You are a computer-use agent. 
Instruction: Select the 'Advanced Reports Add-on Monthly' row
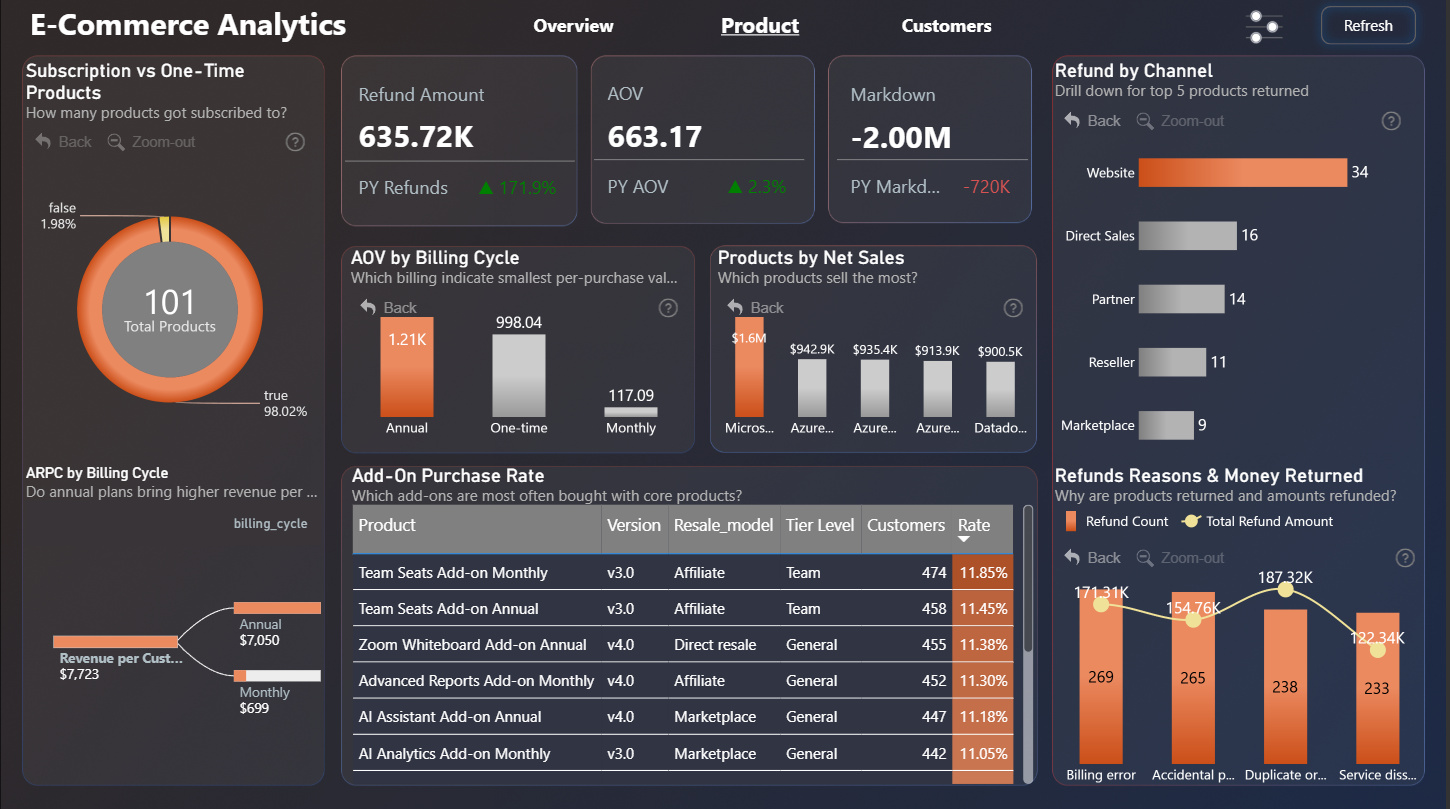683,681
